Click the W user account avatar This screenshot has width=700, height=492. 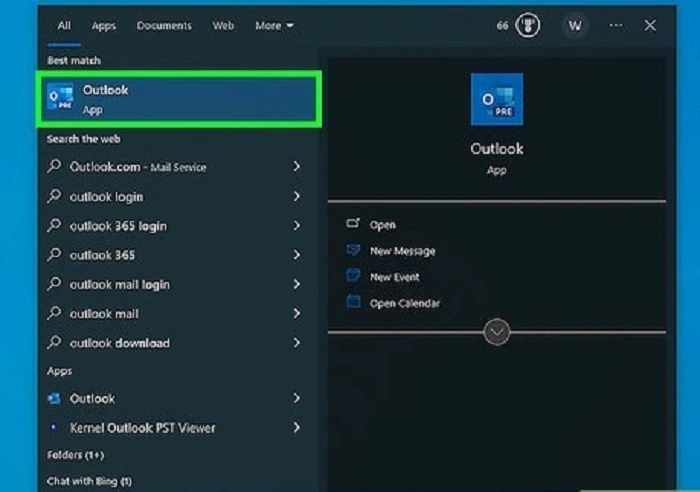click(x=574, y=26)
